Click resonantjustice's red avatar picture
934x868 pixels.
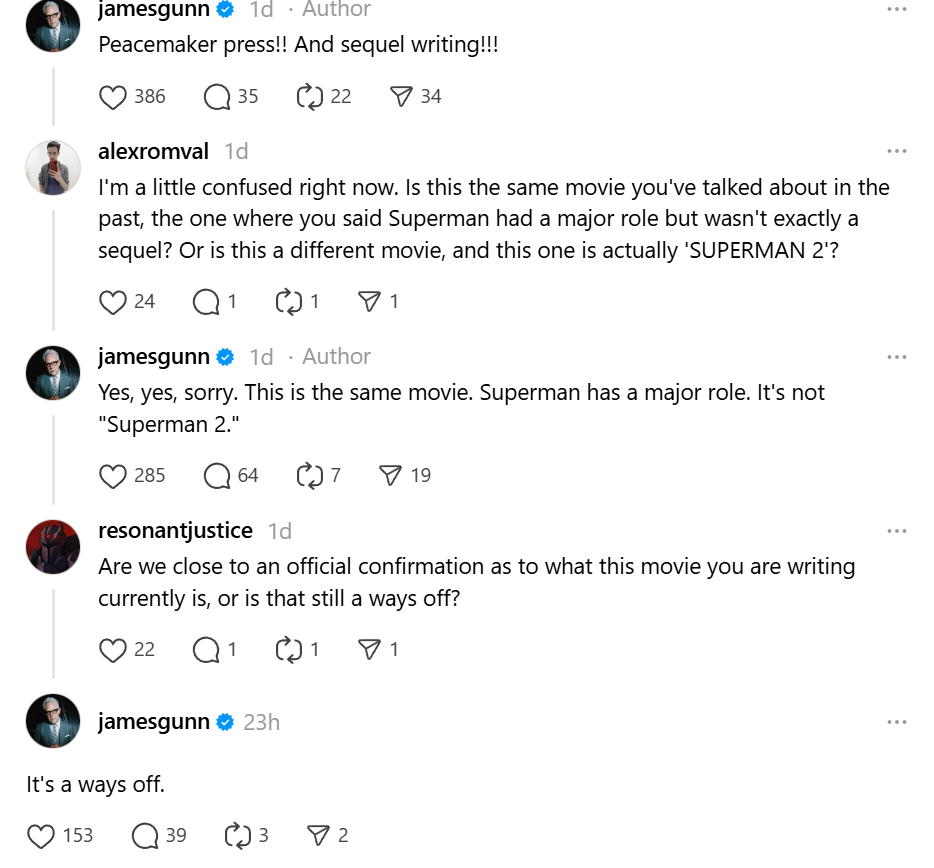pos(52,546)
